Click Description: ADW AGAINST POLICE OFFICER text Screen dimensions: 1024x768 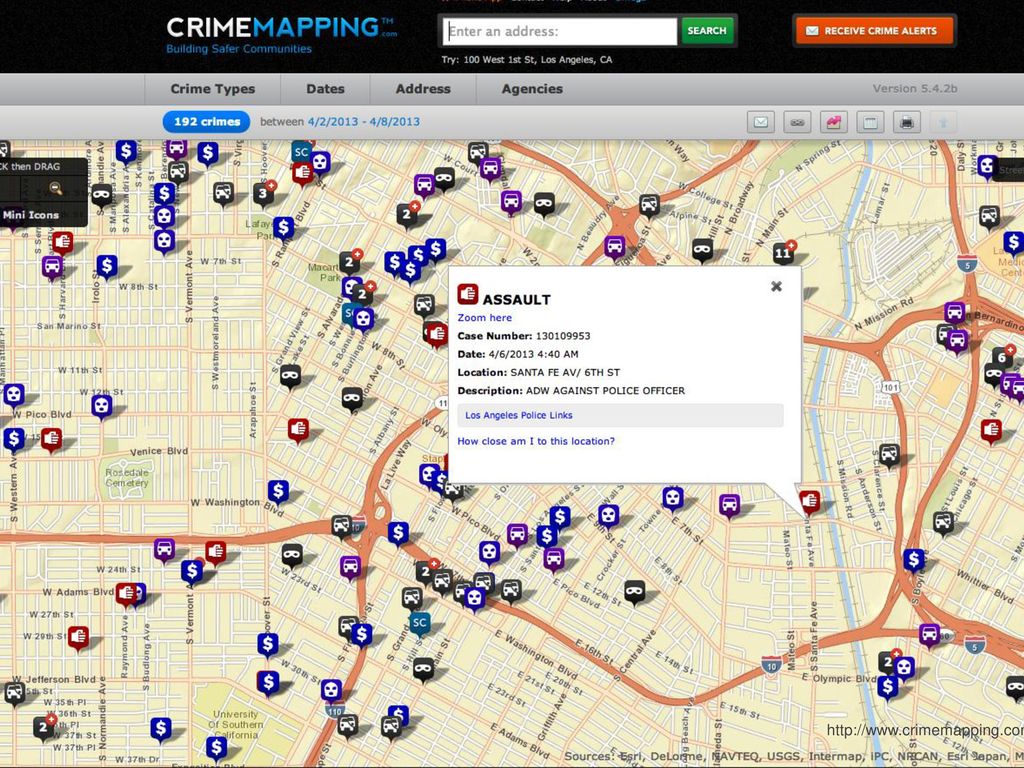(571, 391)
